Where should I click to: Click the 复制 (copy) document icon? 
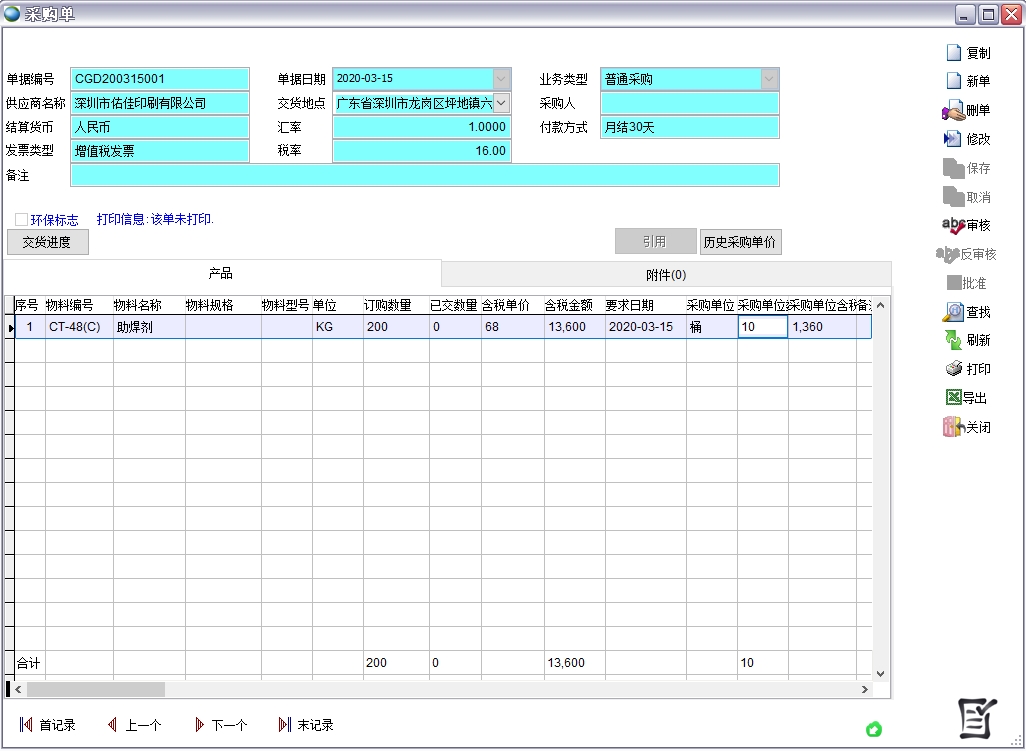[954, 53]
